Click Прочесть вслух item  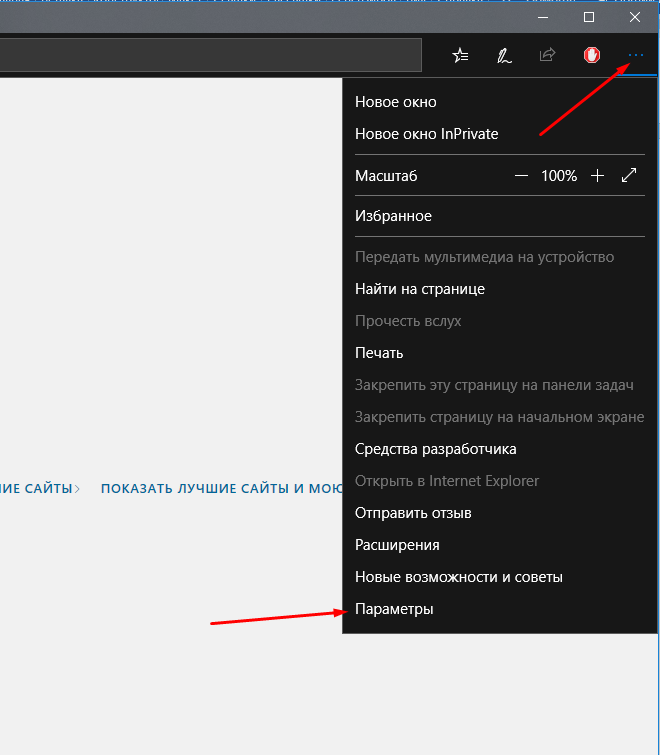[500, 321]
